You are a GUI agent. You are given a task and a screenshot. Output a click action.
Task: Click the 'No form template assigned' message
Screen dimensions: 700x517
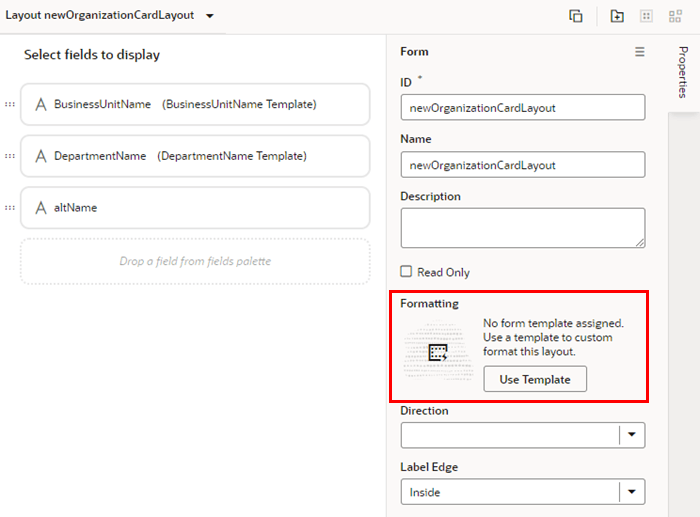pyautogui.click(x=554, y=337)
